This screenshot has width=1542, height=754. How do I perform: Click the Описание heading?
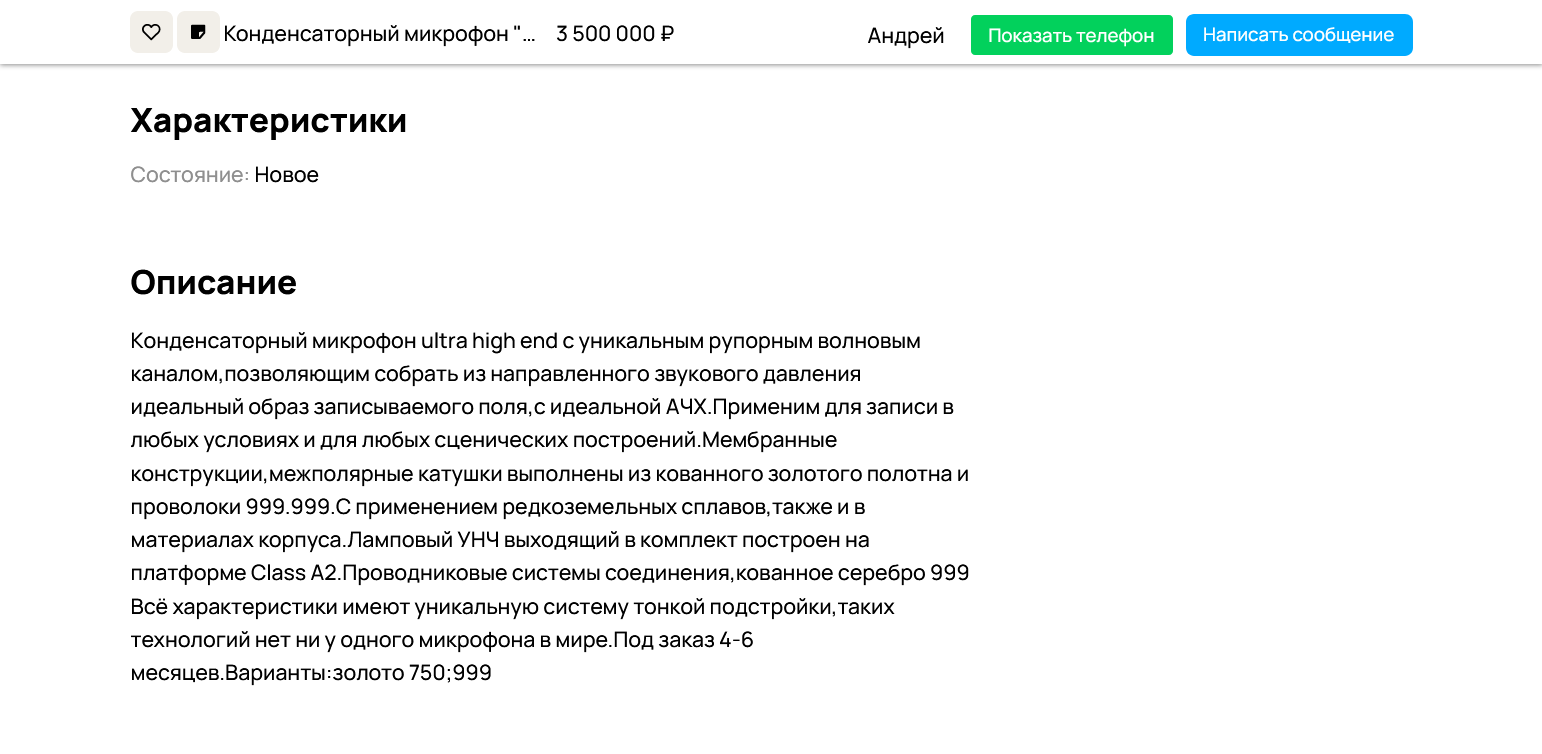(214, 282)
